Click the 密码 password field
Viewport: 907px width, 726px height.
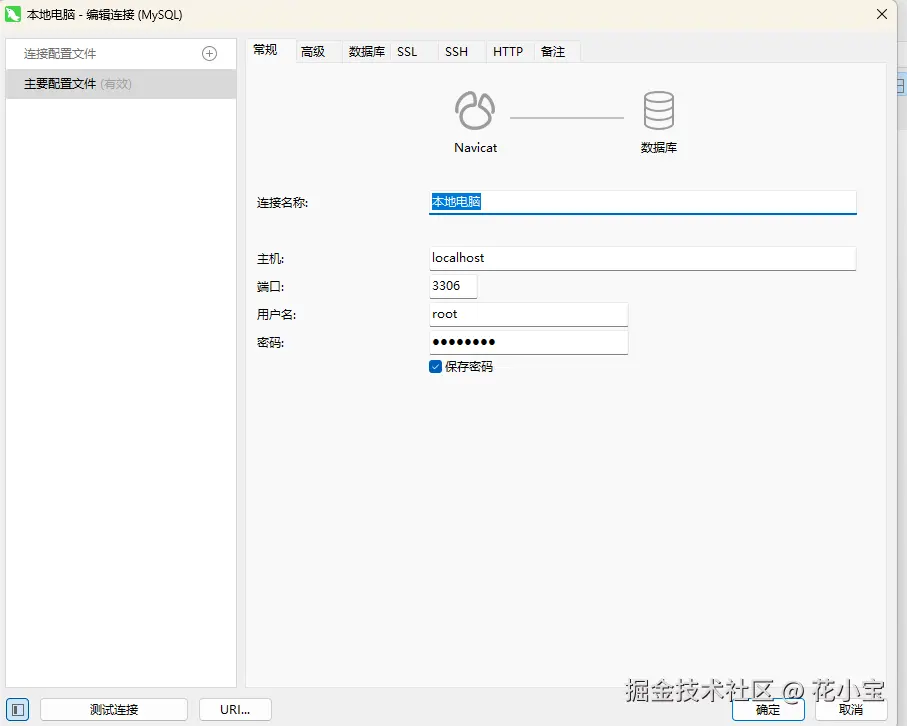coord(529,342)
